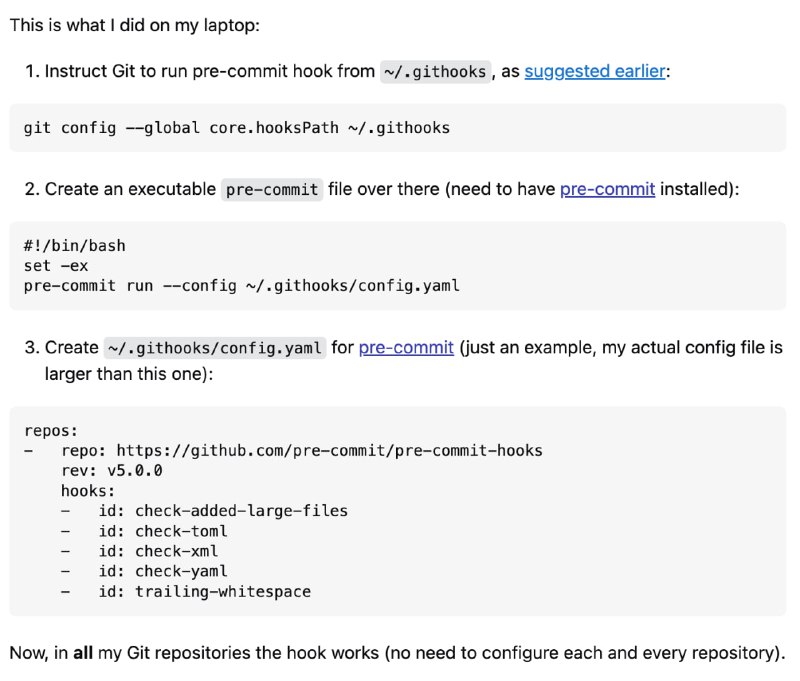Click the inline pre-commit code in step 2
This screenshot has width=800, height=681.
coord(272,190)
